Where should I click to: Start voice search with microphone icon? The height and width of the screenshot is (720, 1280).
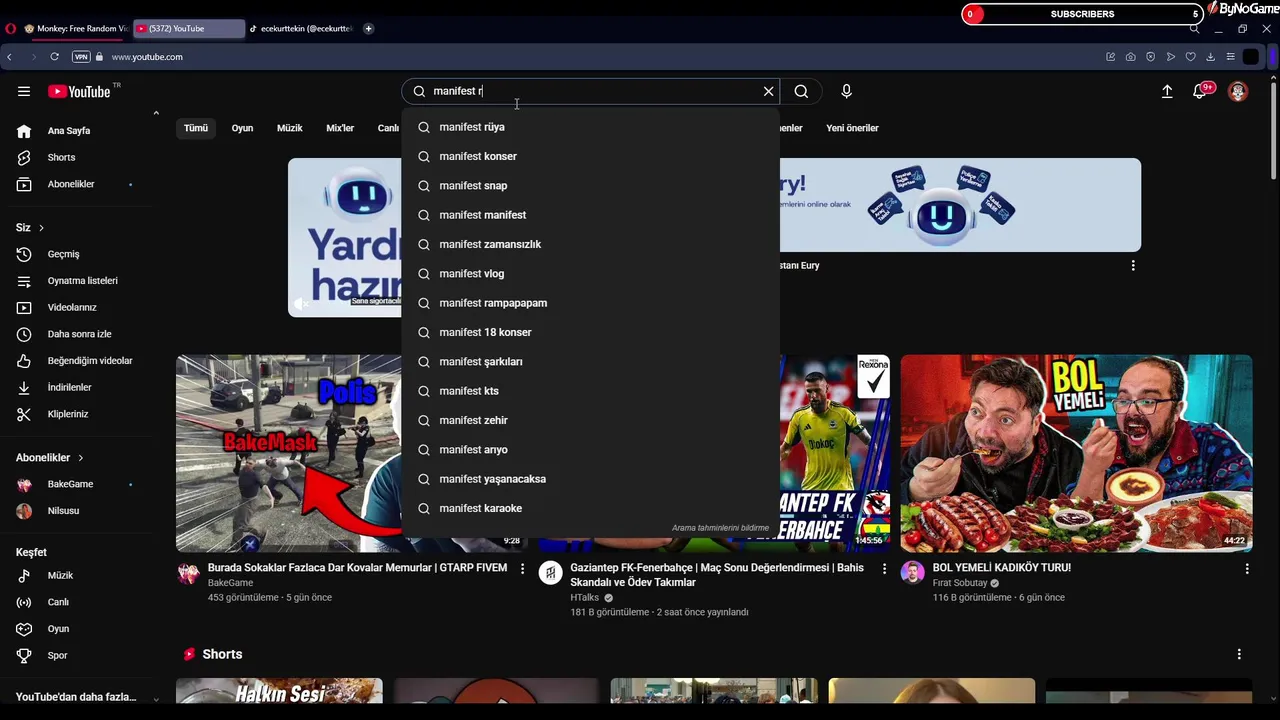(846, 91)
